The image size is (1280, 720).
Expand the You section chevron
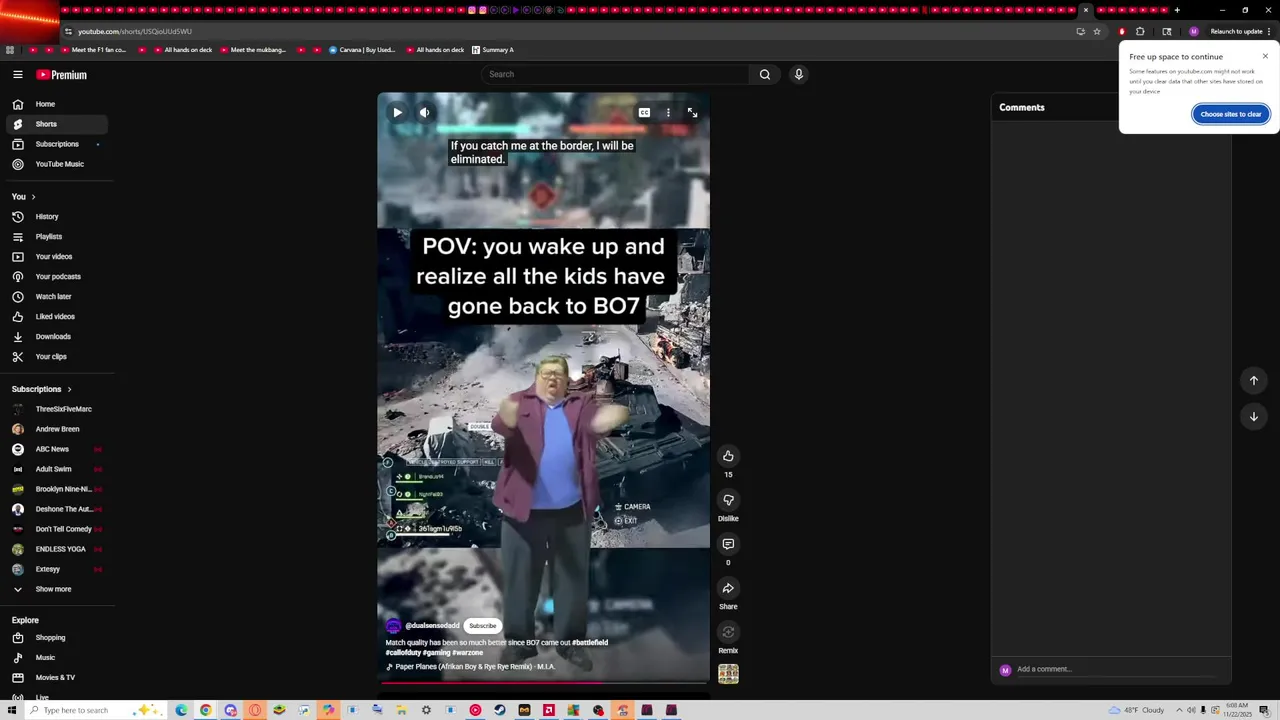[x=33, y=197]
